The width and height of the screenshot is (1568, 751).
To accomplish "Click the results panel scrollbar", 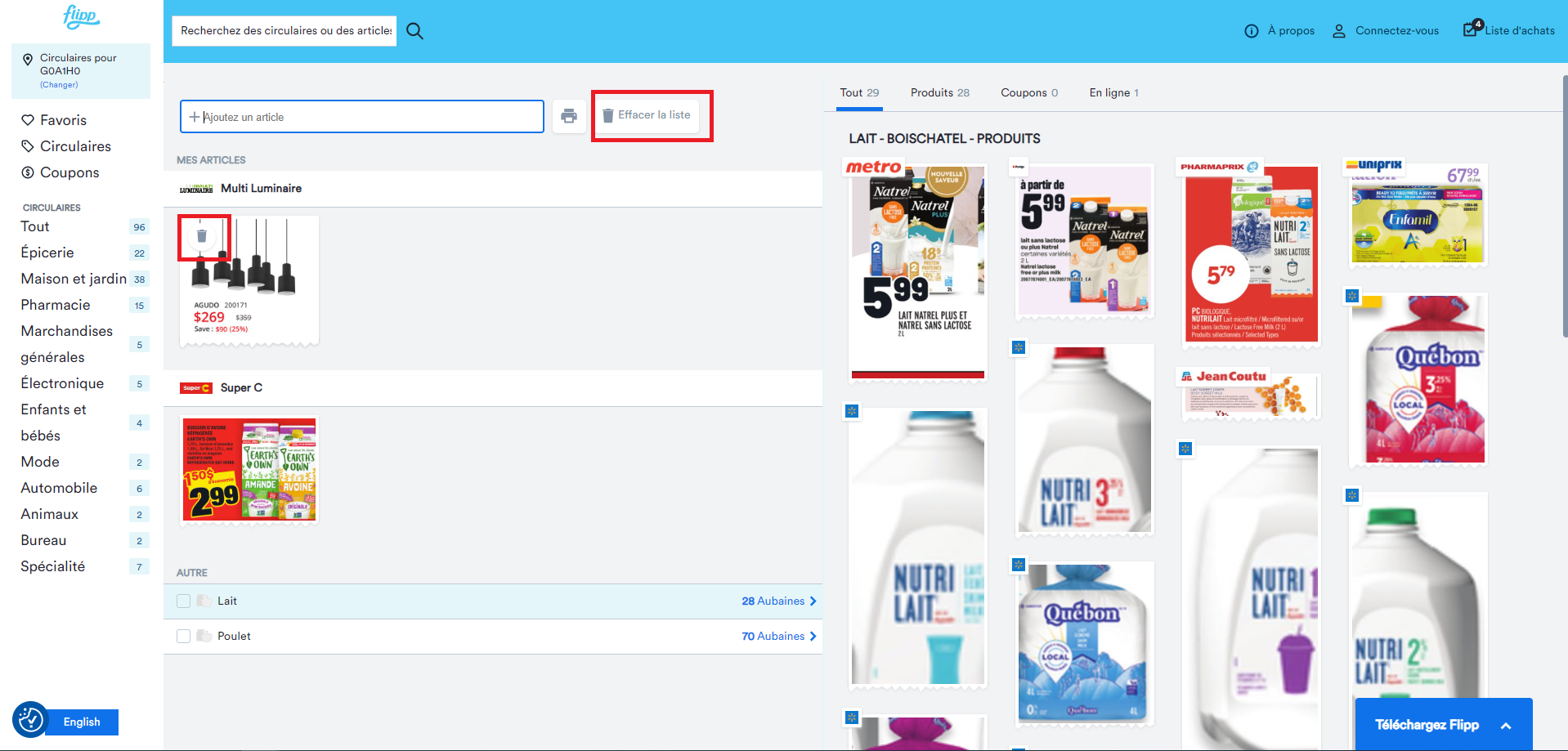I will (x=1565, y=206).
